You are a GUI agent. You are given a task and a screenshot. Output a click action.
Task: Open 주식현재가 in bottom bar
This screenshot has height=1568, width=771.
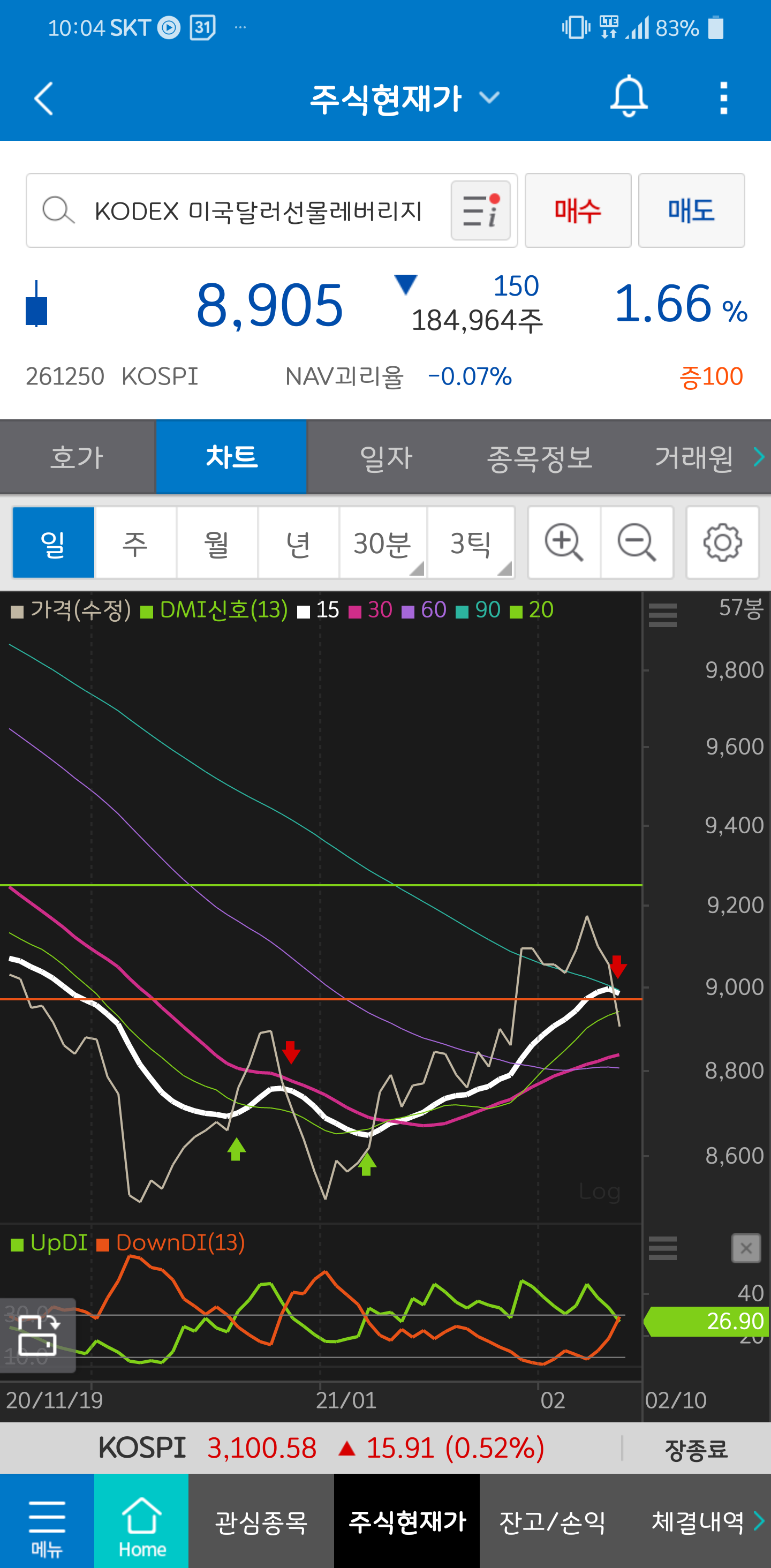(406, 1520)
